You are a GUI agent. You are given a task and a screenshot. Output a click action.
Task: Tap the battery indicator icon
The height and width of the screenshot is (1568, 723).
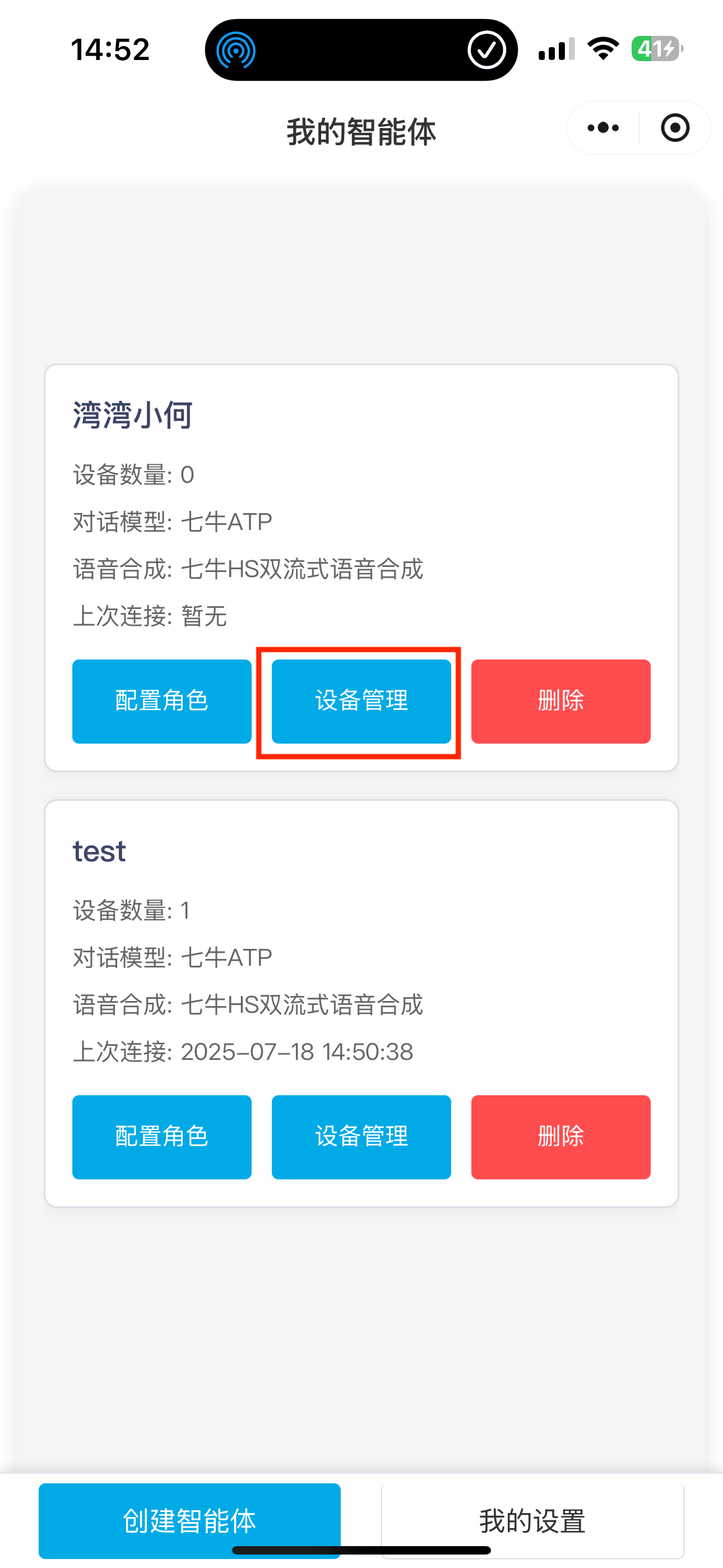pos(657,49)
